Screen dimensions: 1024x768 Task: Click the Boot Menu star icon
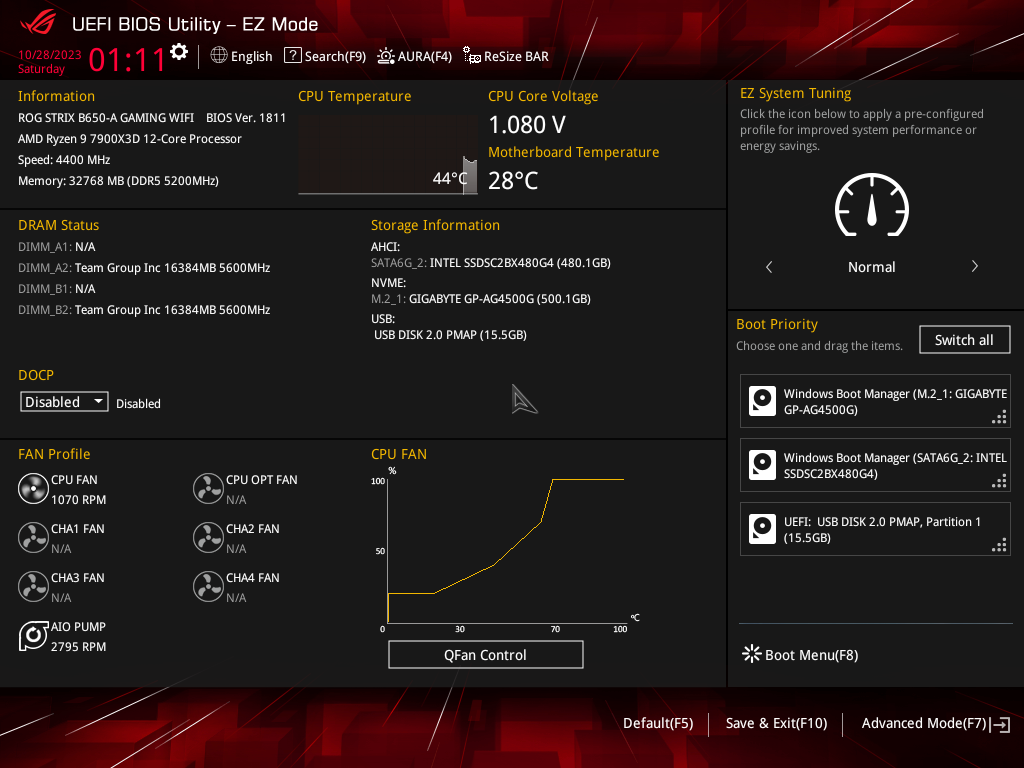coord(752,654)
